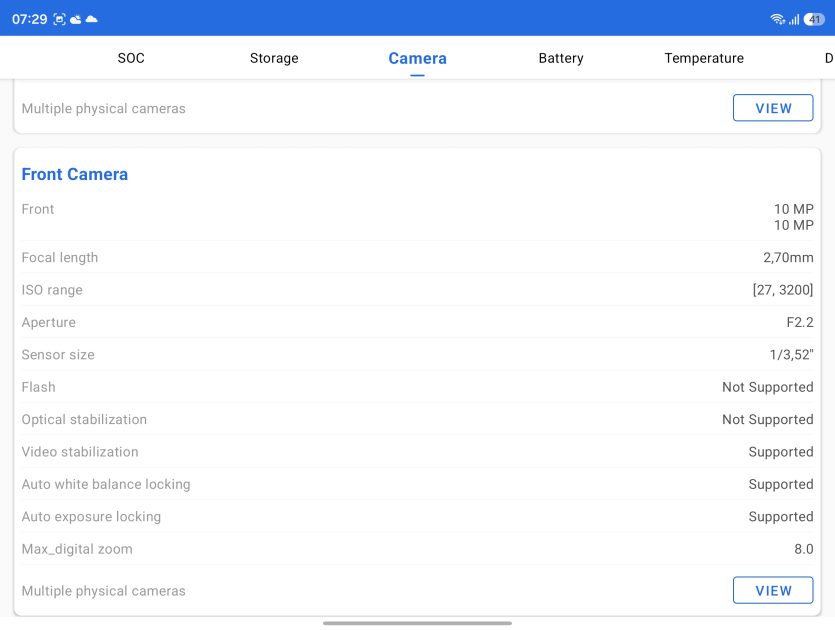
Task: Select the Flash Not Supported value
Action: (767, 387)
